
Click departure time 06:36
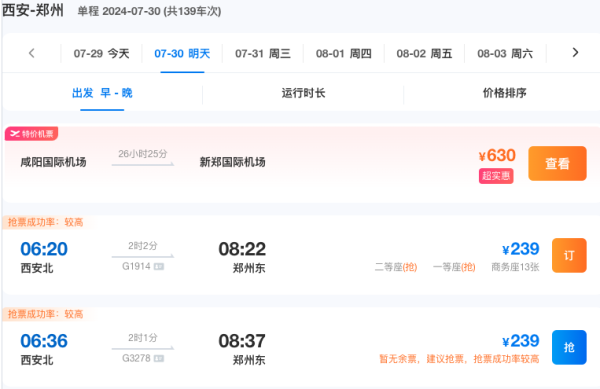[44, 341]
